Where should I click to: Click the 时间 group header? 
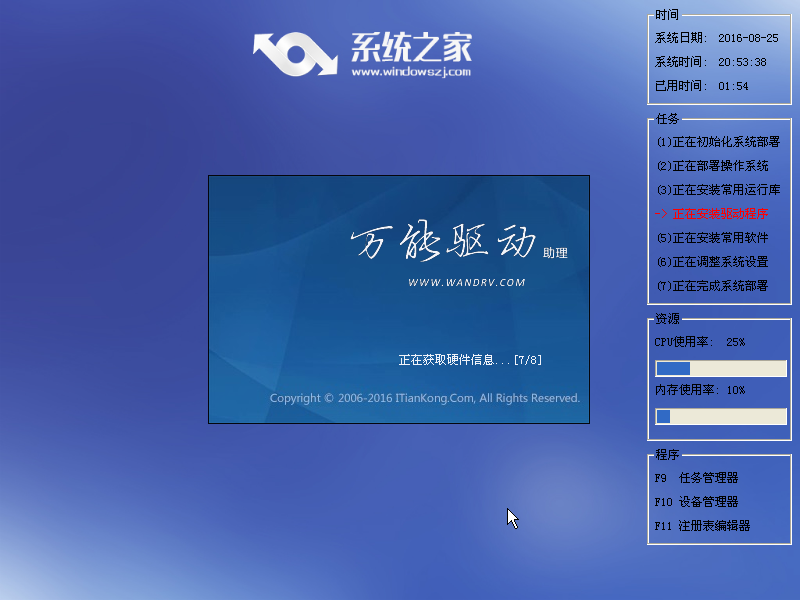(667, 15)
